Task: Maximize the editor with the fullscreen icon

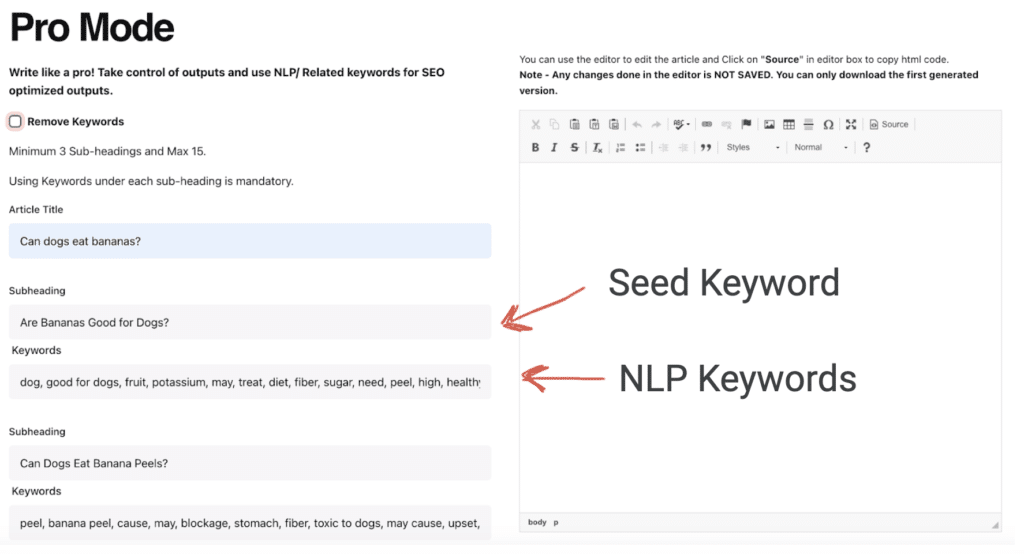Action: pyautogui.click(x=851, y=125)
